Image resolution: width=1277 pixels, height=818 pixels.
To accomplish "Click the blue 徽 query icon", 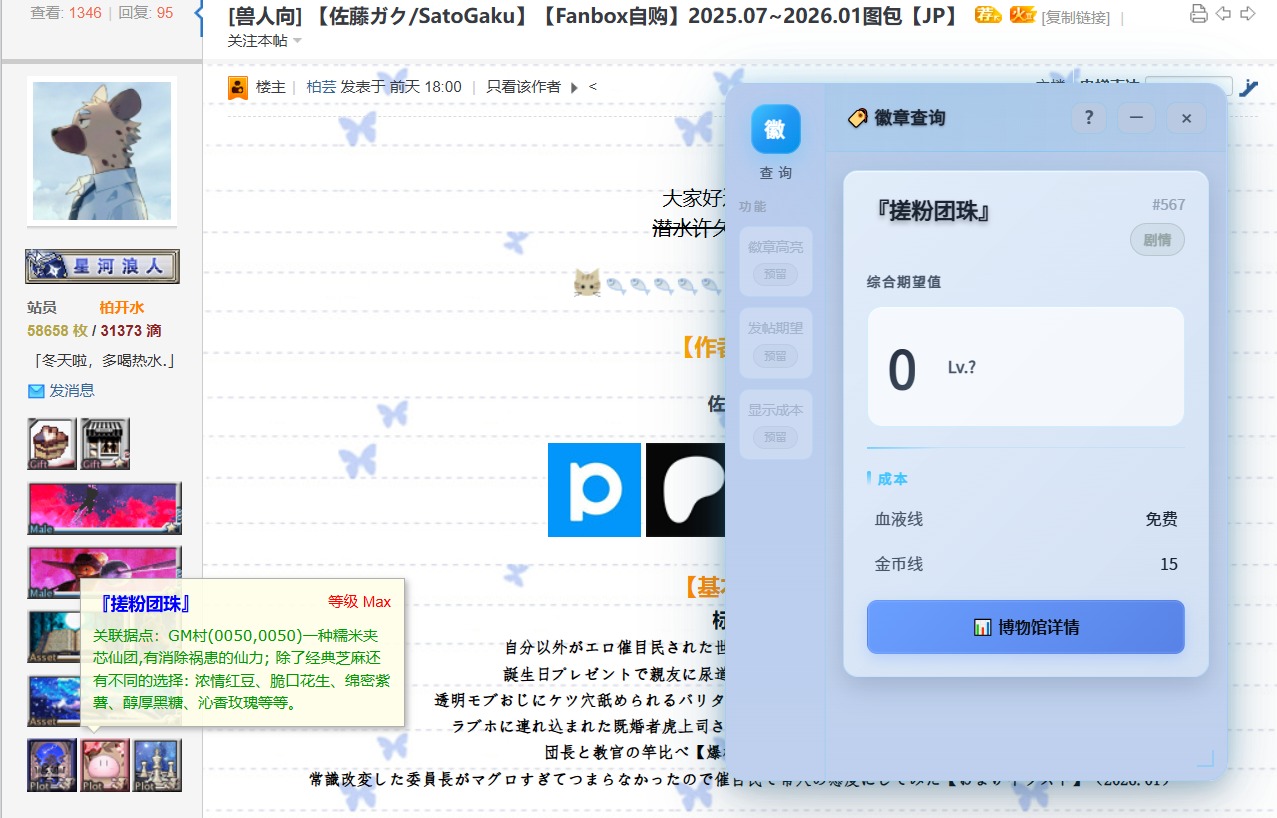I will 775,129.
